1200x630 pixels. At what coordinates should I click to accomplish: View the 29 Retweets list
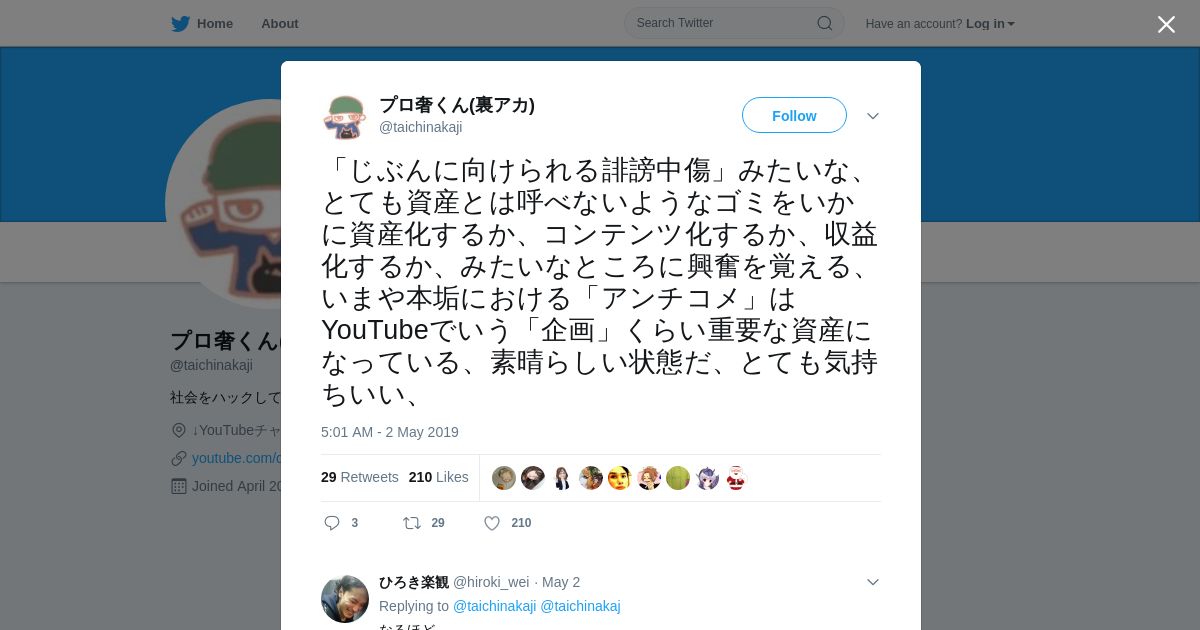(360, 477)
